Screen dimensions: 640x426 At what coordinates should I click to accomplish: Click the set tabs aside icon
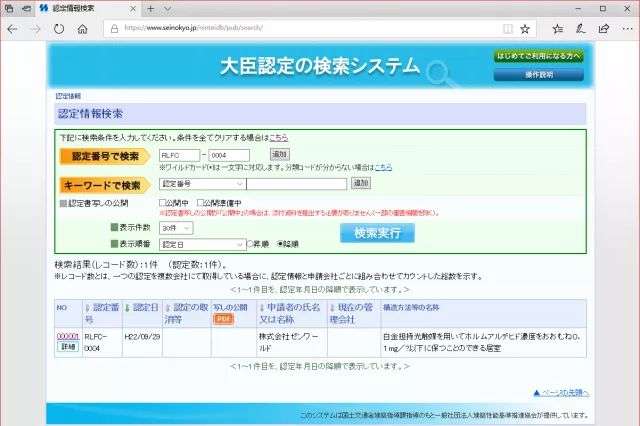pos(27,8)
